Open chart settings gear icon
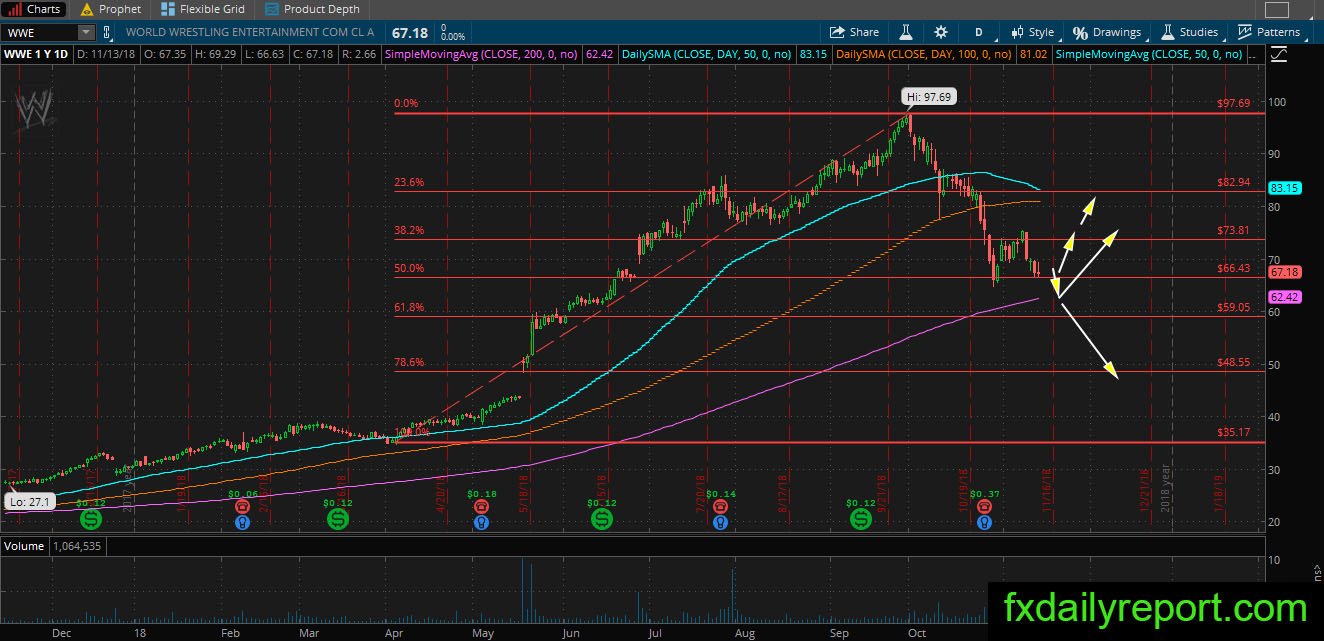Viewport: 1324px width, 641px height. (941, 32)
